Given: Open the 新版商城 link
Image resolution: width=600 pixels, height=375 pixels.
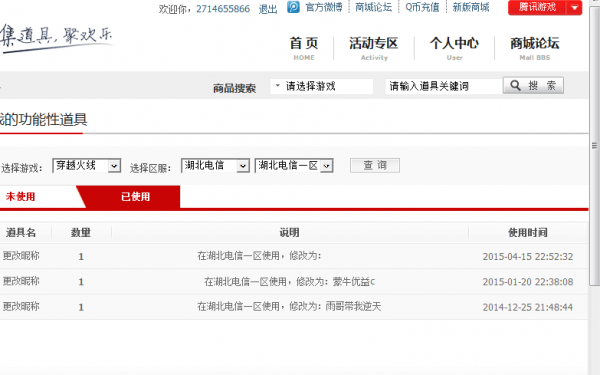Looking at the screenshot, I should [x=471, y=7].
